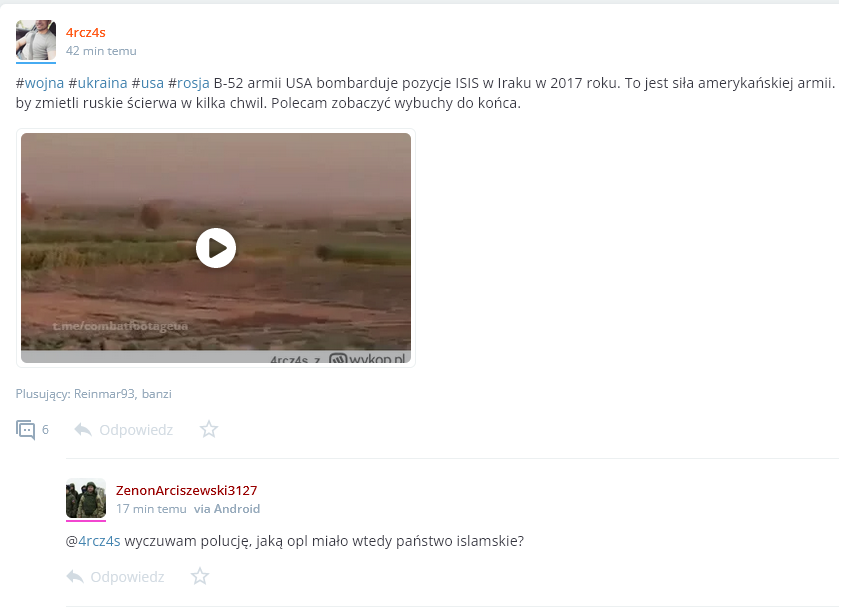Screen dimensions: 841x613
Task: Play the embedded B-52 bombing video
Action: coord(216,248)
